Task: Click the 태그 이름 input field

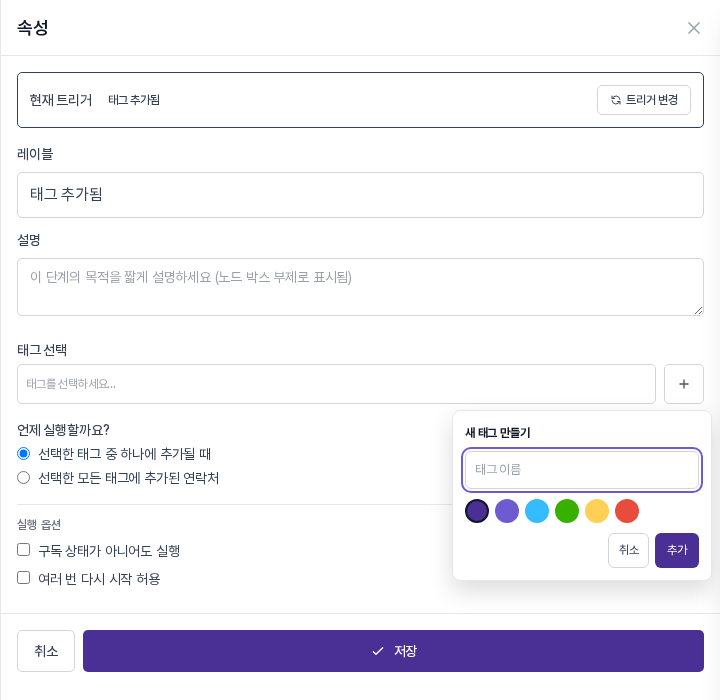Action: click(x=582, y=469)
